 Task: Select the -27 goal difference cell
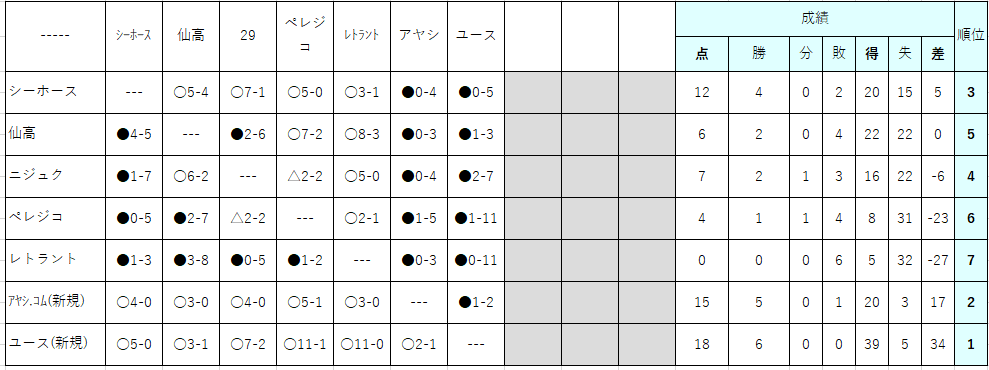click(x=938, y=260)
